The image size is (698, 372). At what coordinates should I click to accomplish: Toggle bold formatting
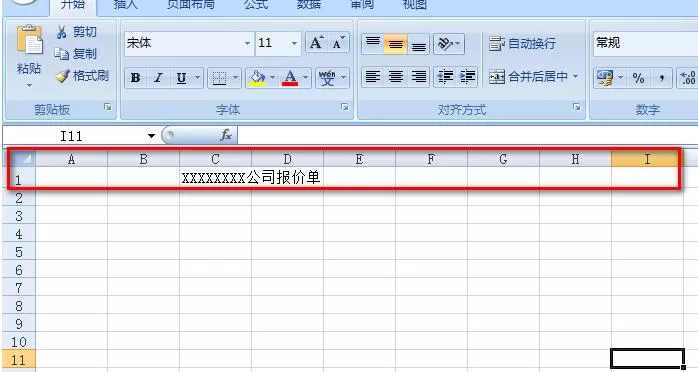[x=135, y=78]
